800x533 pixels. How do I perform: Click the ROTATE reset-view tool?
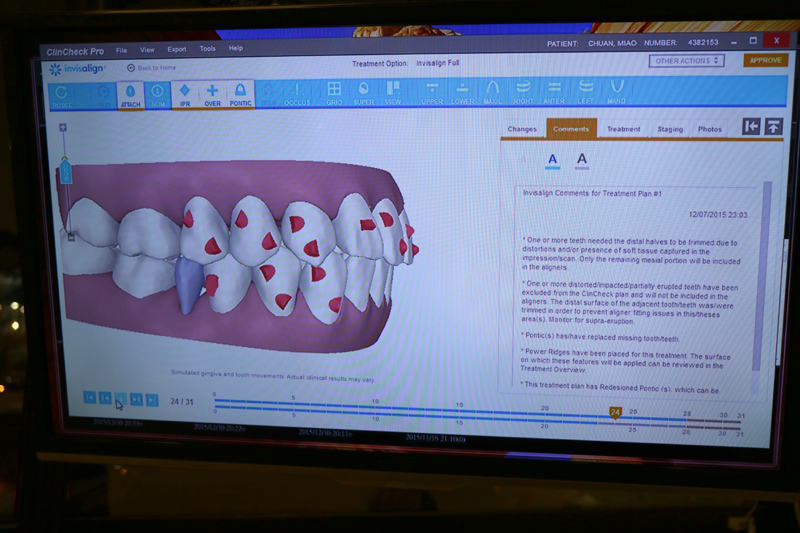pyautogui.click(x=62, y=96)
